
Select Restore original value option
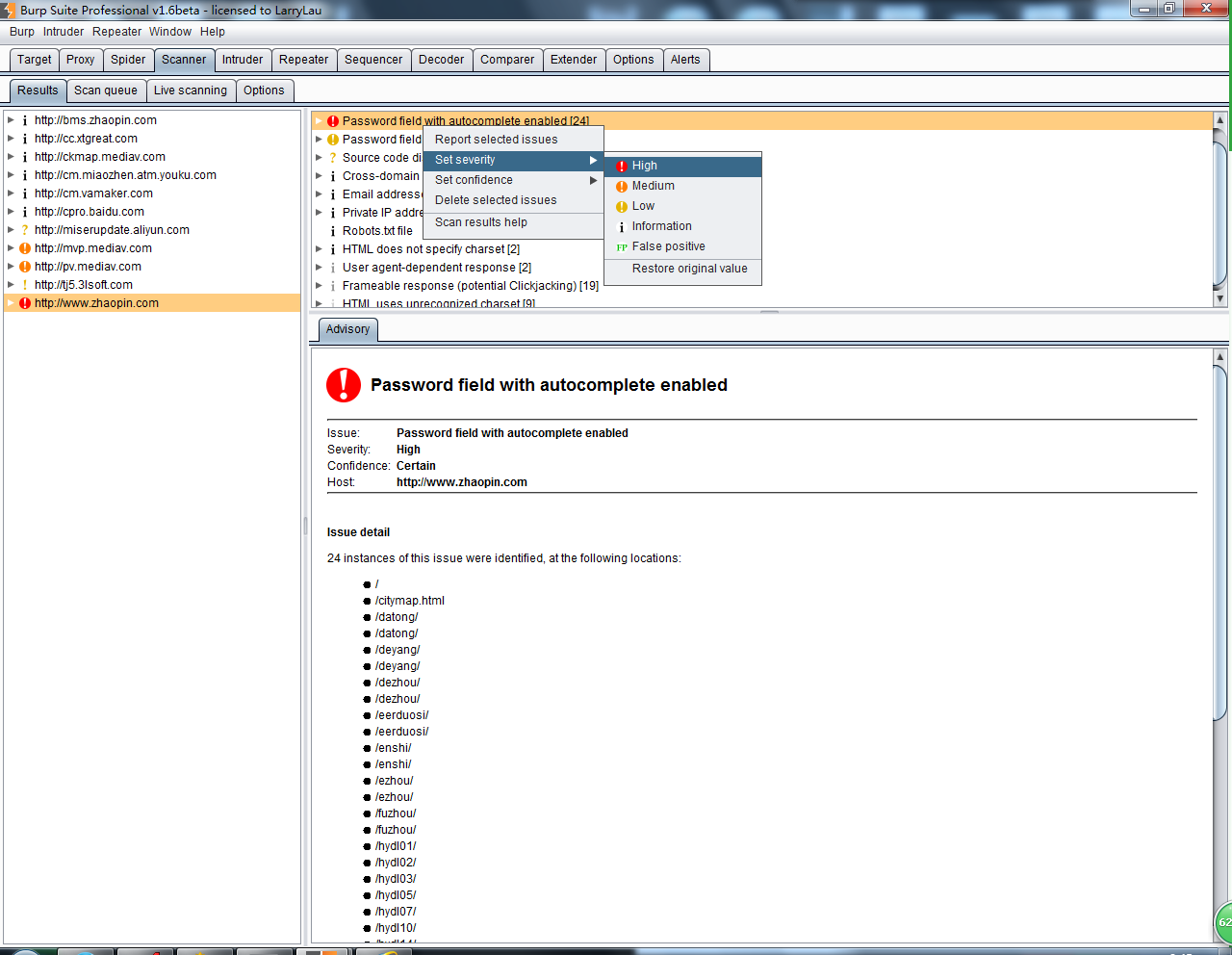pos(689,269)
